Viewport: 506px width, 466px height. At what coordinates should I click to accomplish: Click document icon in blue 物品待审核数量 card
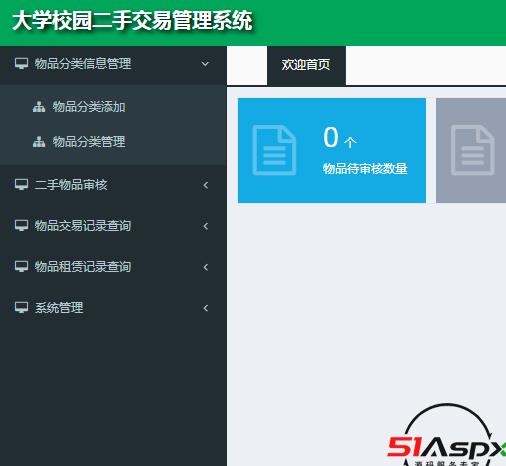(x=274, y=150)
